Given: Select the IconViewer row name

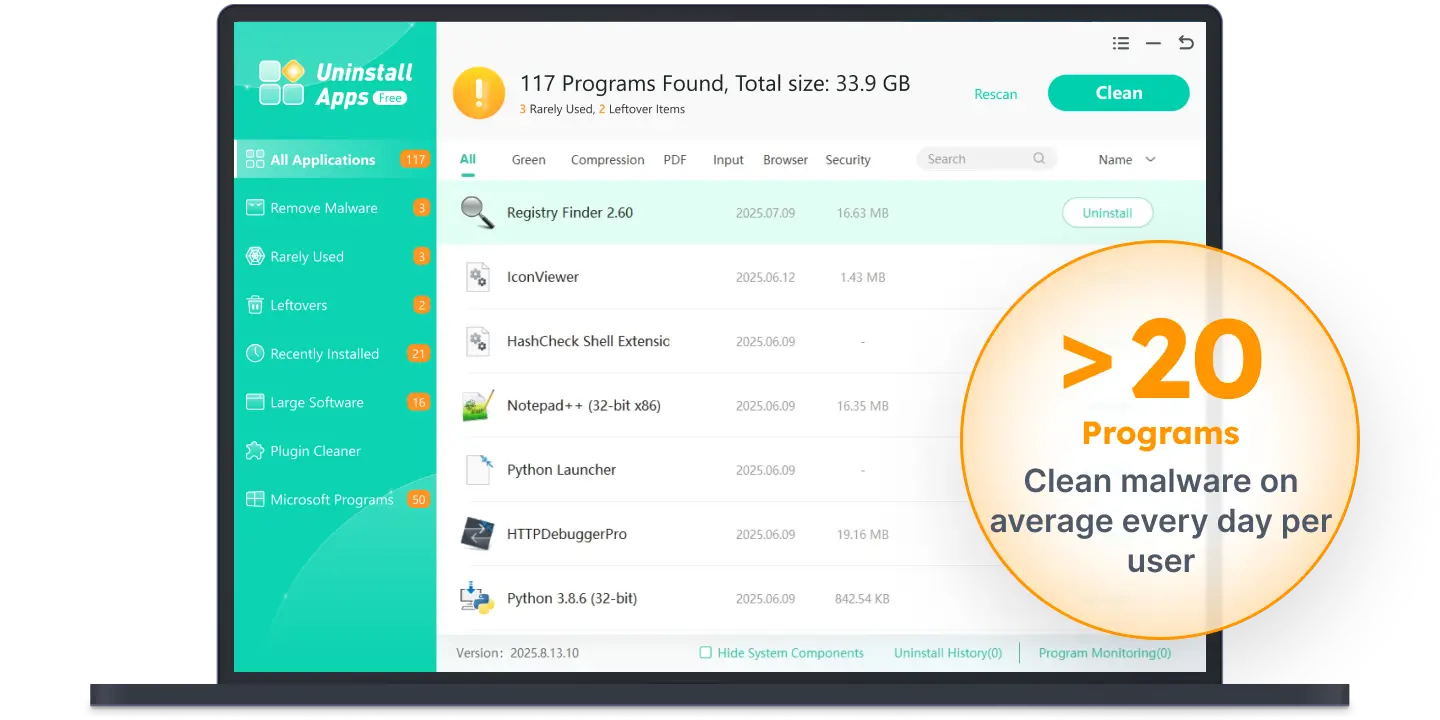Looking at the screenshot, I should [x=543, y=277].
